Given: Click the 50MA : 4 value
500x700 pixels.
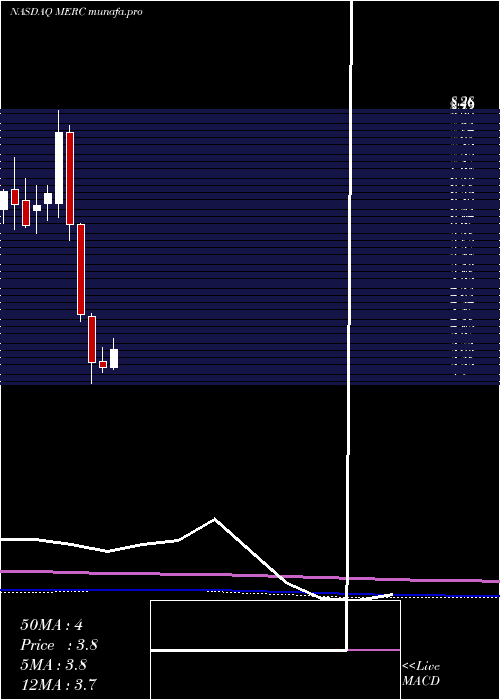Looking at the screenshot, I should pyautogui.click(x=51, y=625).
